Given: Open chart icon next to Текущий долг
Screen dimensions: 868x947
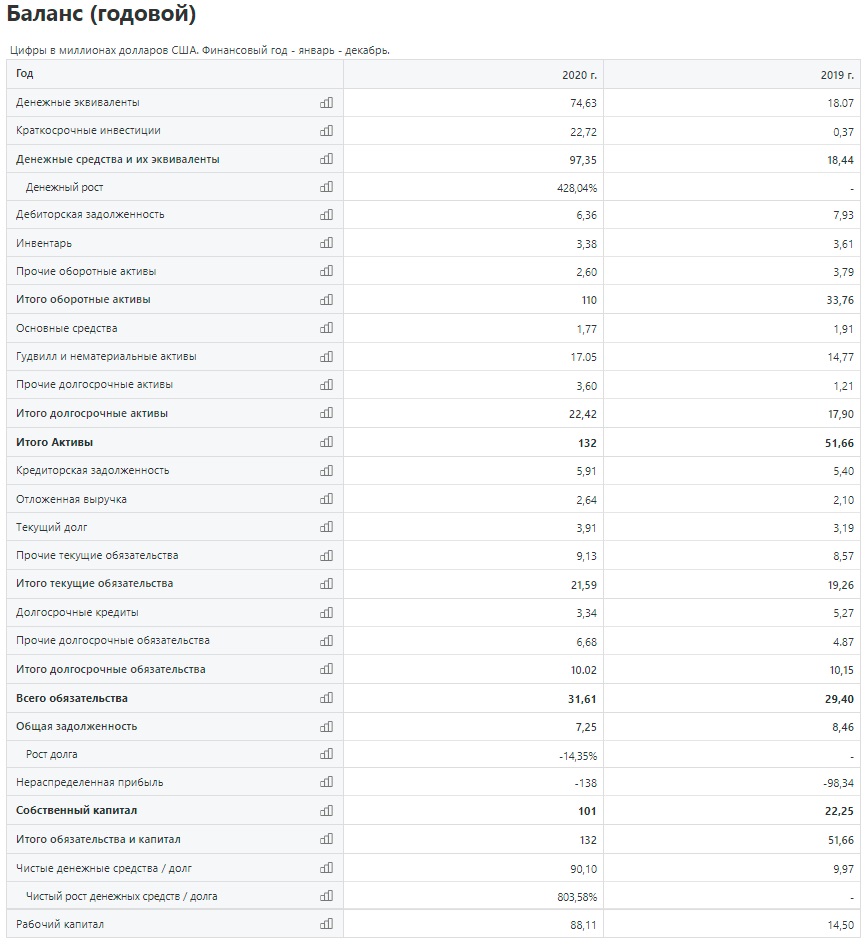Looking at the screenshot, I should [x=326, y=527].
